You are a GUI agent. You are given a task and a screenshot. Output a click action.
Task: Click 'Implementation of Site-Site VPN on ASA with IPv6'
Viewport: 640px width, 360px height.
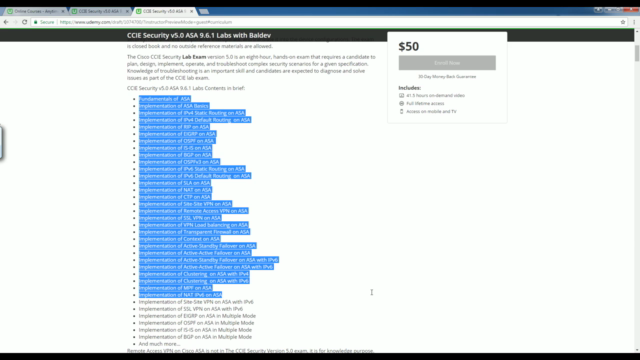coord(196,302)
